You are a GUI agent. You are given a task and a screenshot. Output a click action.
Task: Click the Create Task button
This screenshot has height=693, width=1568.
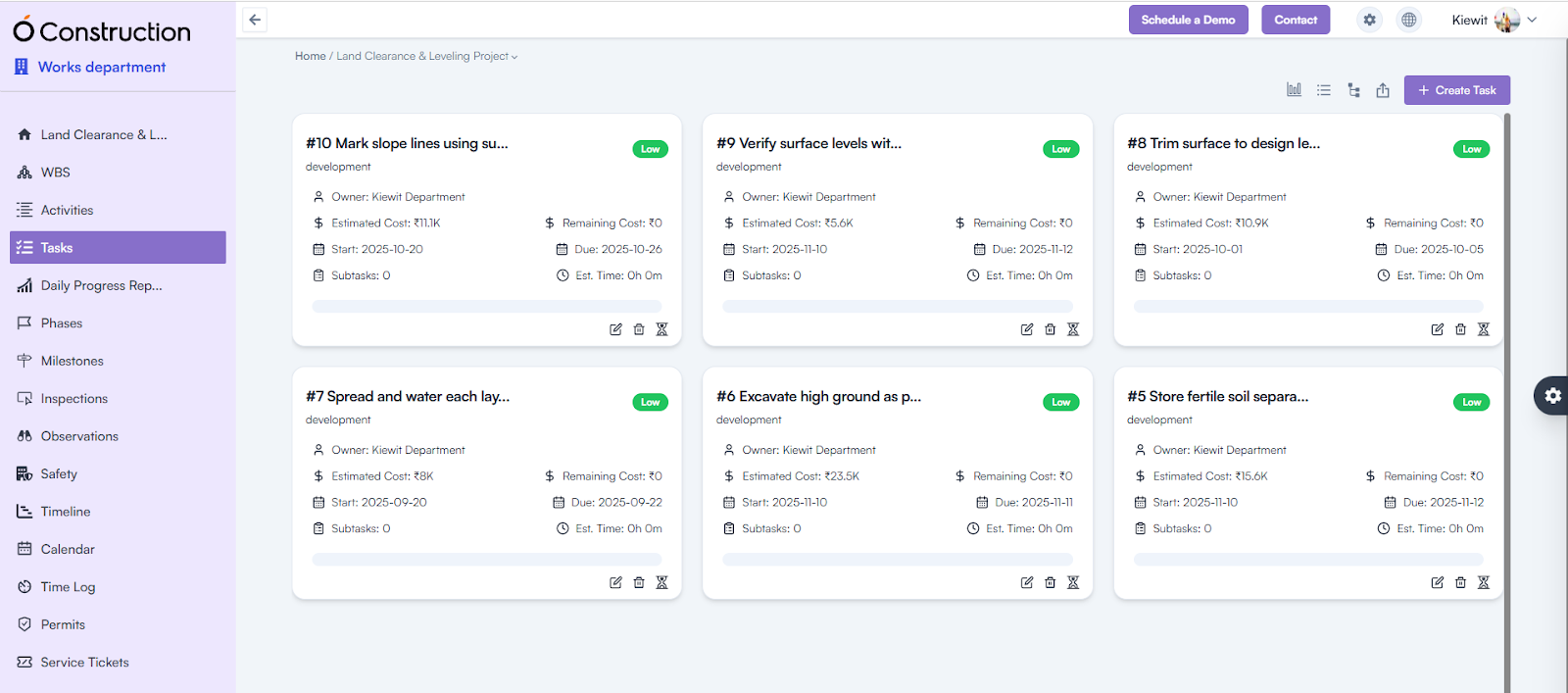click(1456, 90)
